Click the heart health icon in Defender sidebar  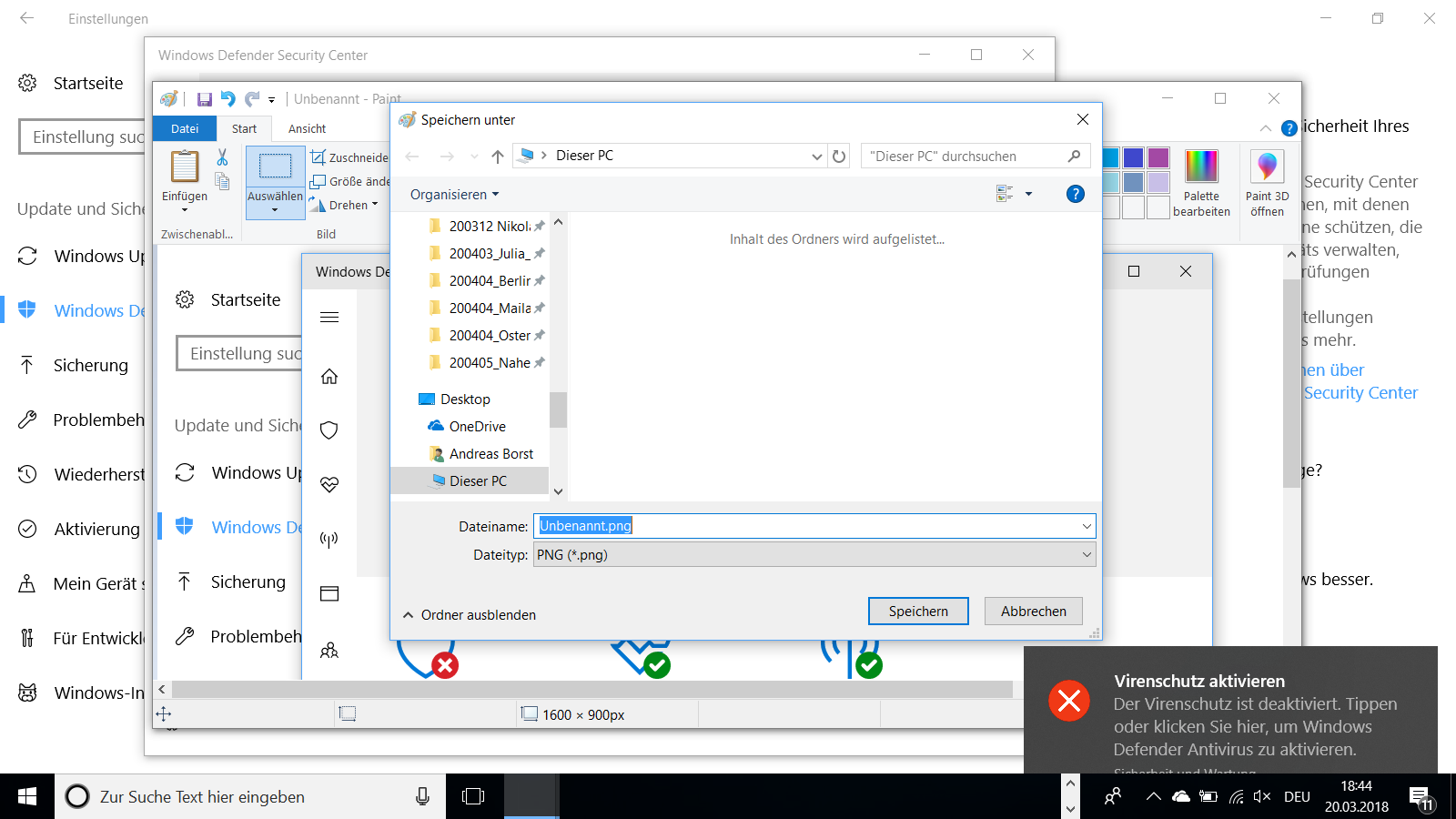(x=329, y=485)
